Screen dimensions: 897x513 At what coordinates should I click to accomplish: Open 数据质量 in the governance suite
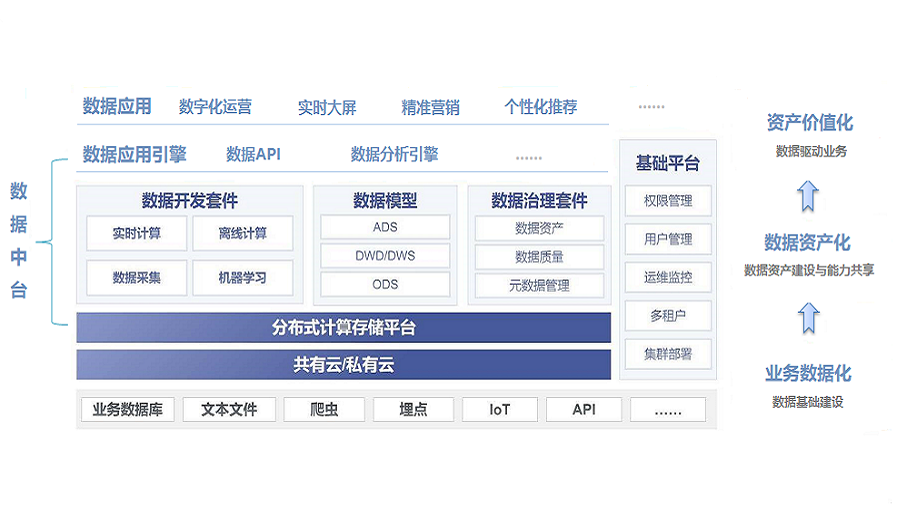point(539,256)
